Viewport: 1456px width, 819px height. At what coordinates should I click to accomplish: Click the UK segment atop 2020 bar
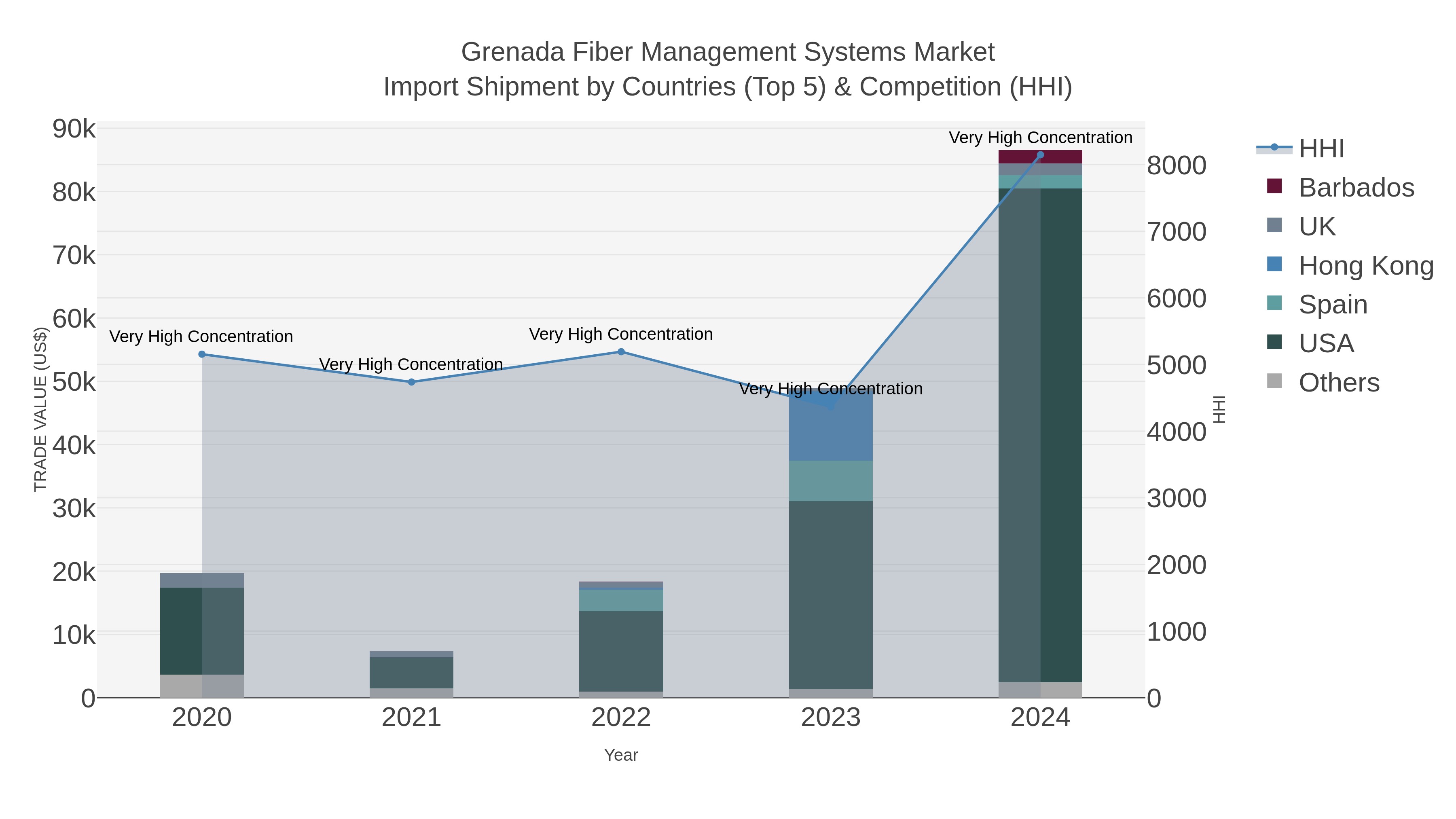tap(202, 580)
